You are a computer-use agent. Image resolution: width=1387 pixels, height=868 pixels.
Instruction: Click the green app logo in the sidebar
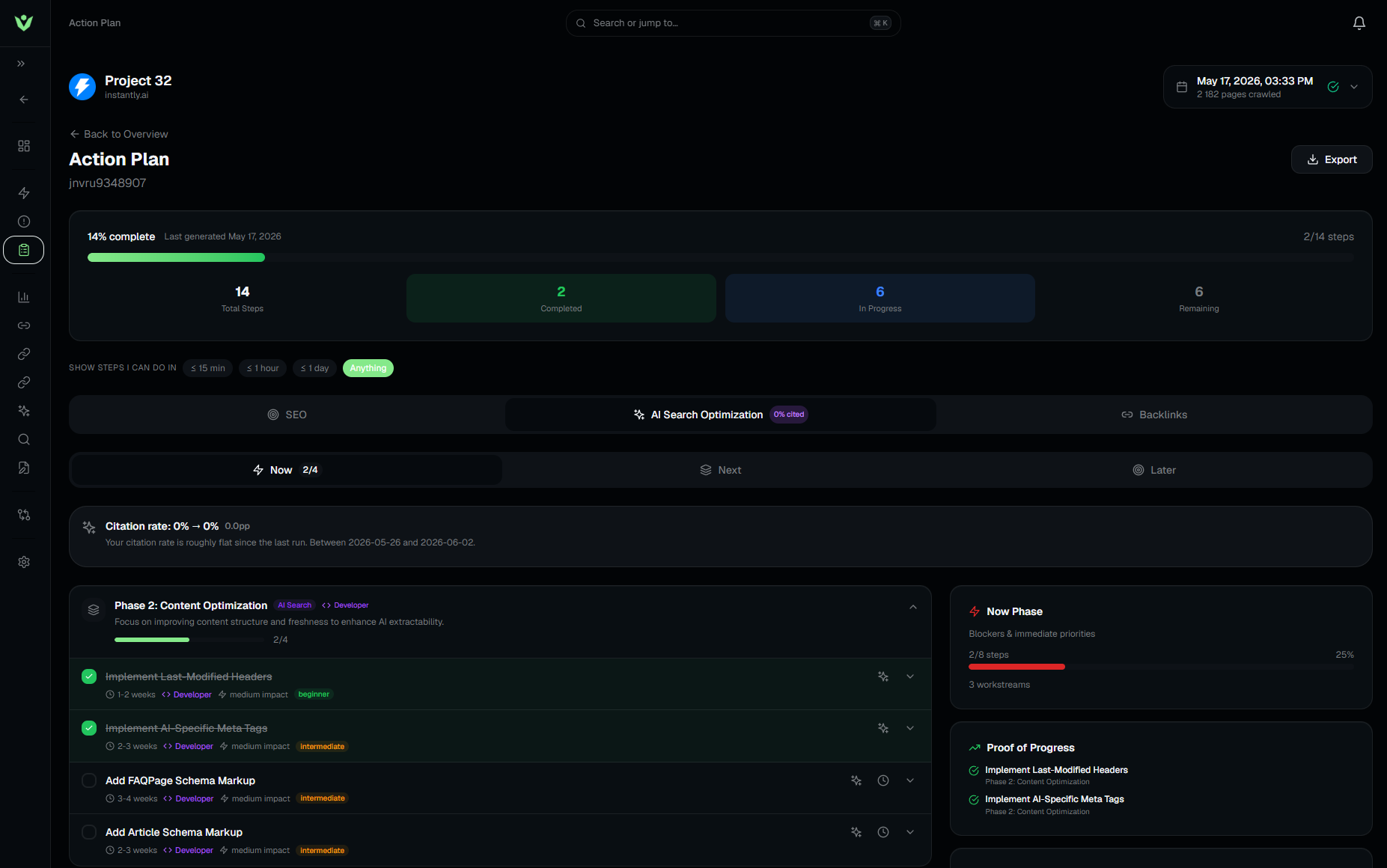[24, 22]
